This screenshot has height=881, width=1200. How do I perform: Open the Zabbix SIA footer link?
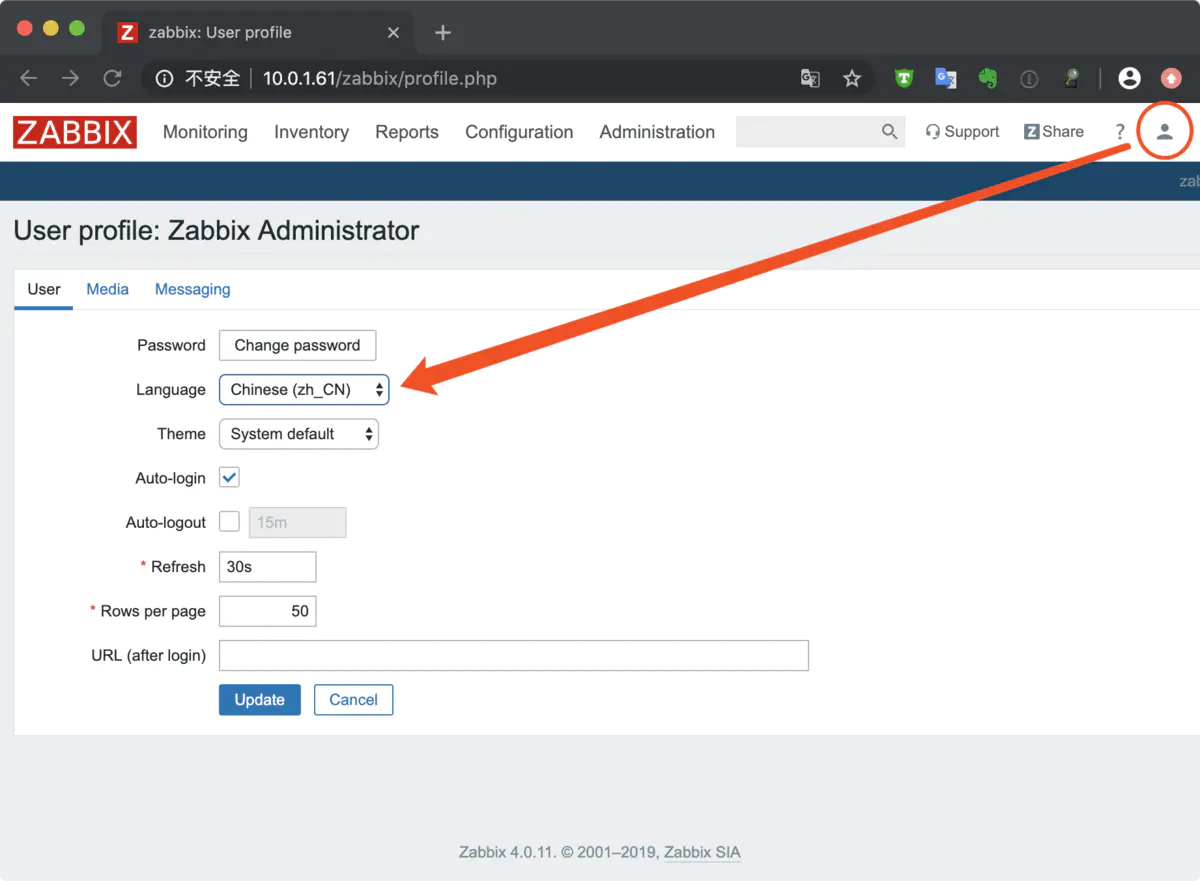pos(702,852)
